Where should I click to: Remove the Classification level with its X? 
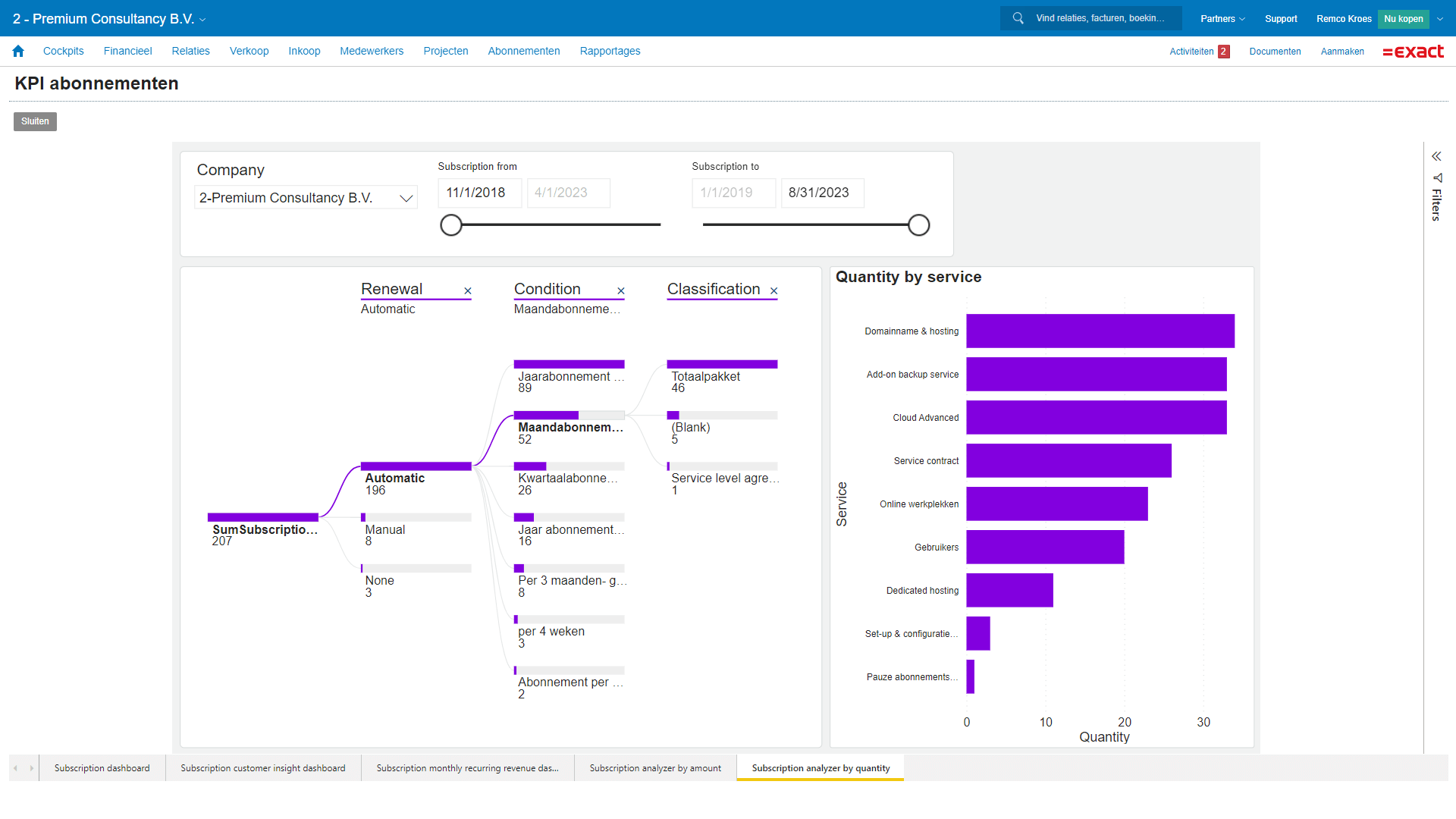773,291
